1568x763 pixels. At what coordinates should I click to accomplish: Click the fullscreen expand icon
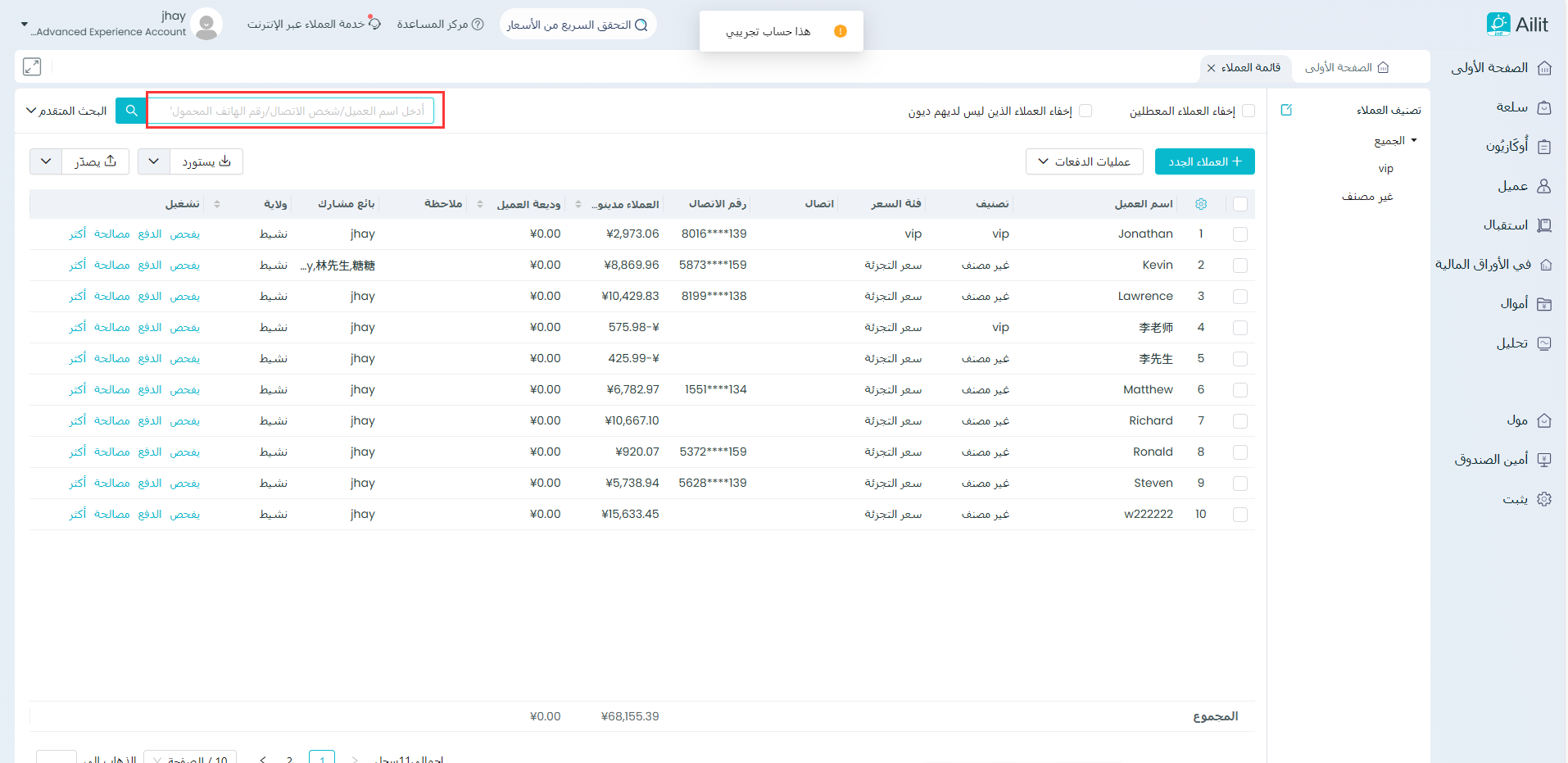point(32,67)
